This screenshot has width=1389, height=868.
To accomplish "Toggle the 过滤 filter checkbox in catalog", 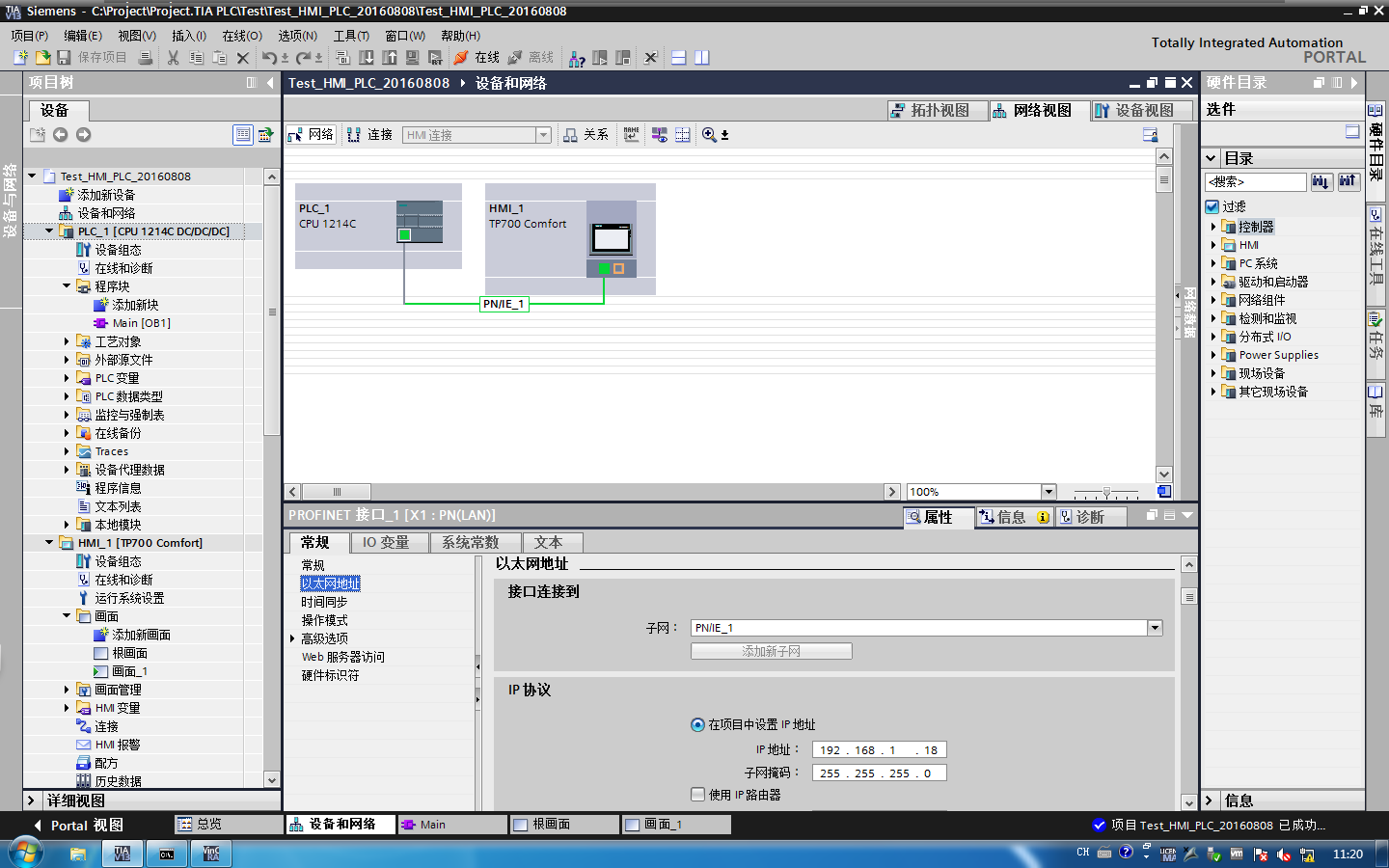I will [1212, 206].
